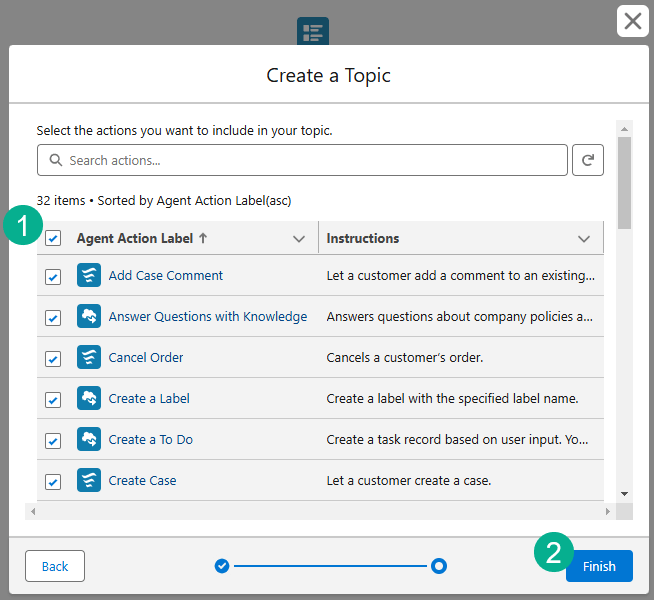Viewport: 654px width, 600px height.
Task: Uncheck the Cancel Order checkbox
Action: (53, 358)
